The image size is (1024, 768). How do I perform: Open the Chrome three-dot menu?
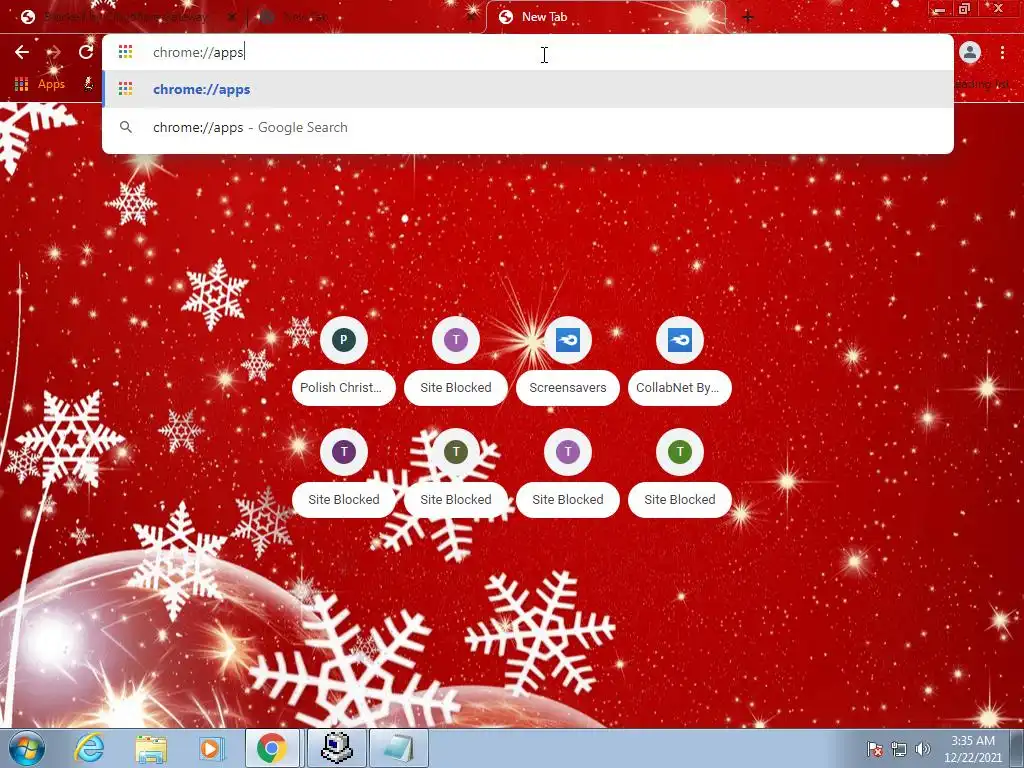tap(1002, 52)
